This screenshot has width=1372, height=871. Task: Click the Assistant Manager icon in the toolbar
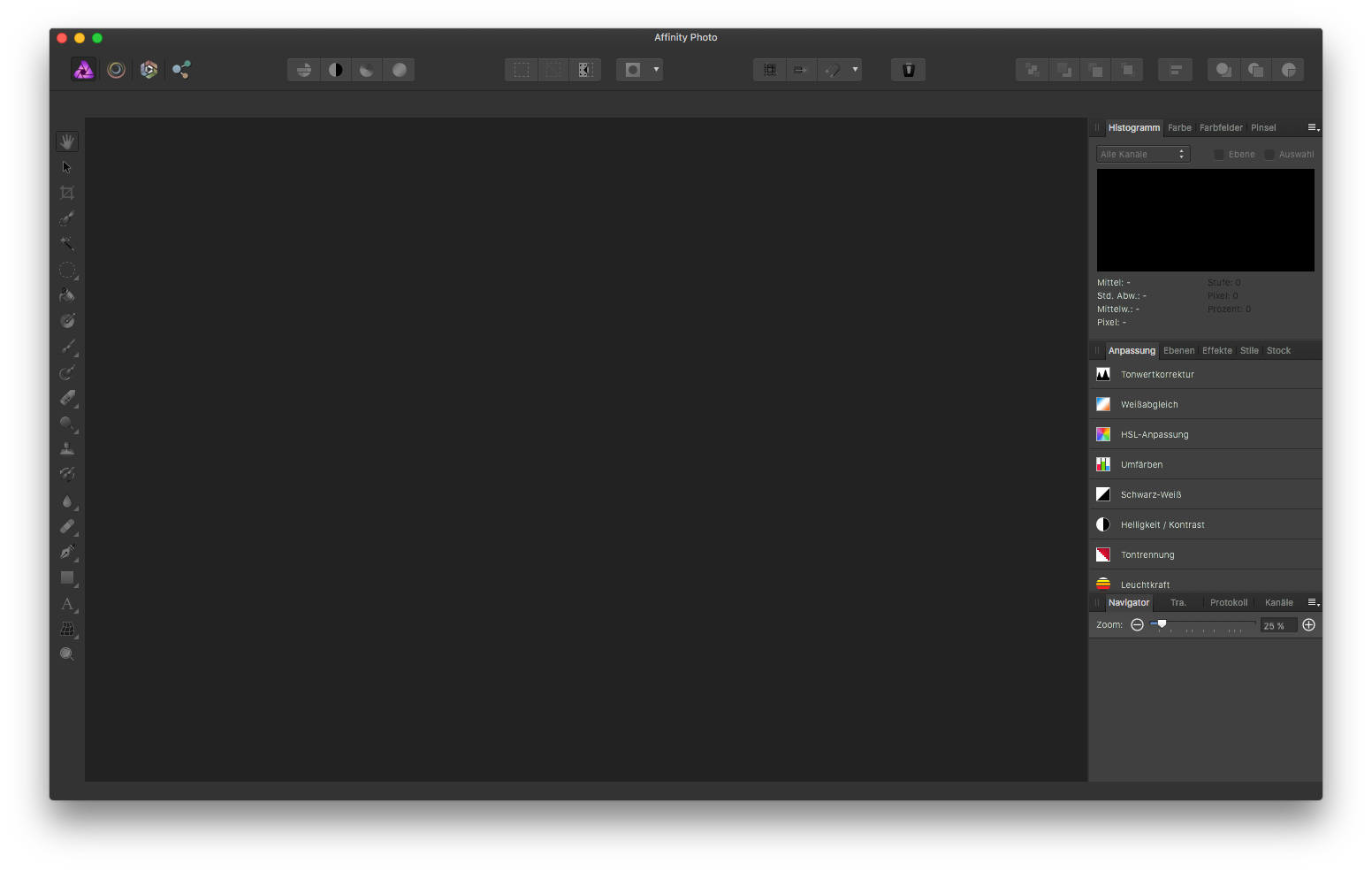(908, 70)
